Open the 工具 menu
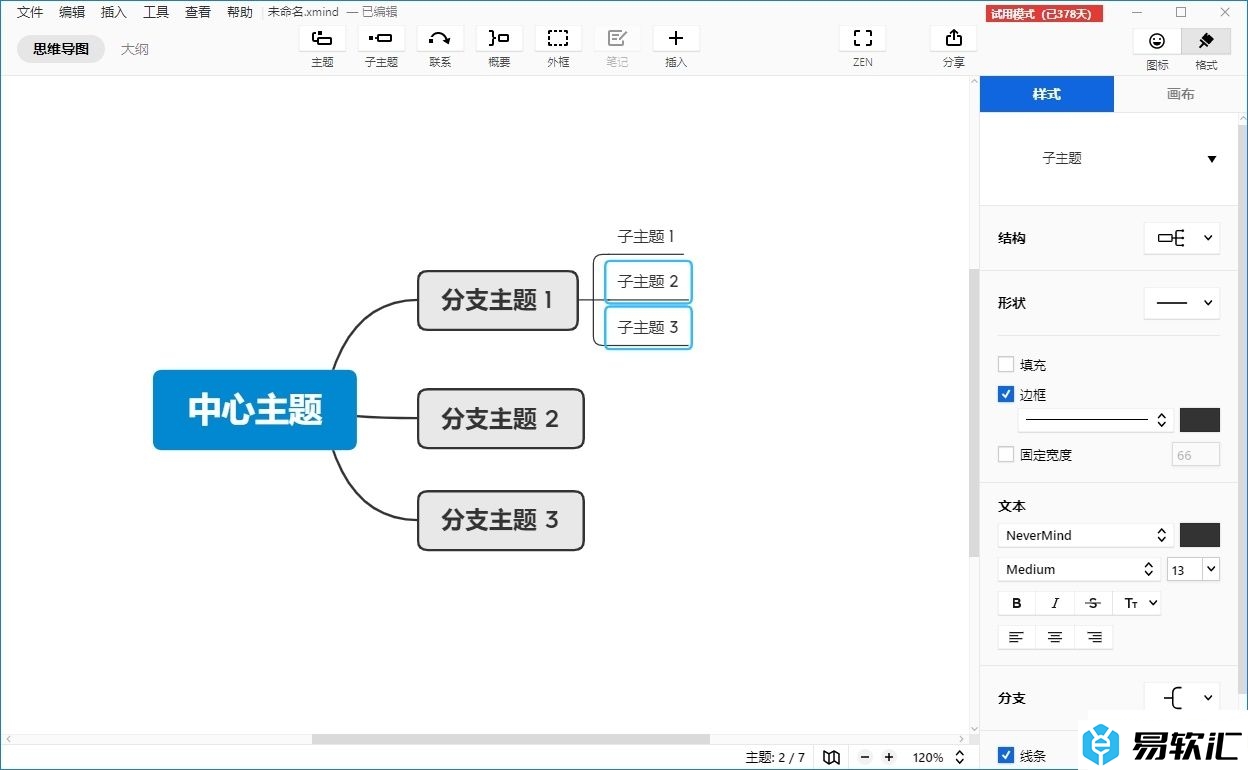This screenshot has width=1248, height=770. (156, 12)
